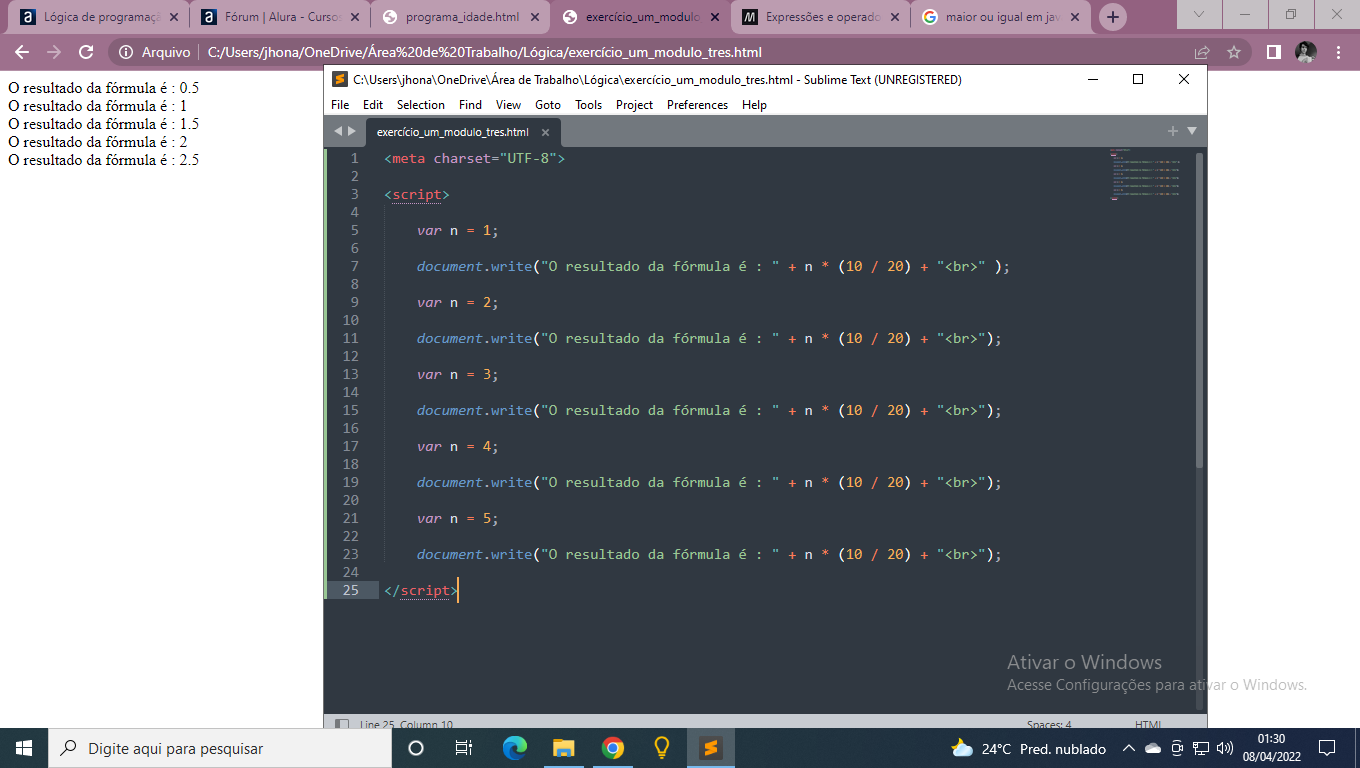Switch to 'maior ou igual em java' tab
The image size is (1360, 768).
[x=1000, y=17]
